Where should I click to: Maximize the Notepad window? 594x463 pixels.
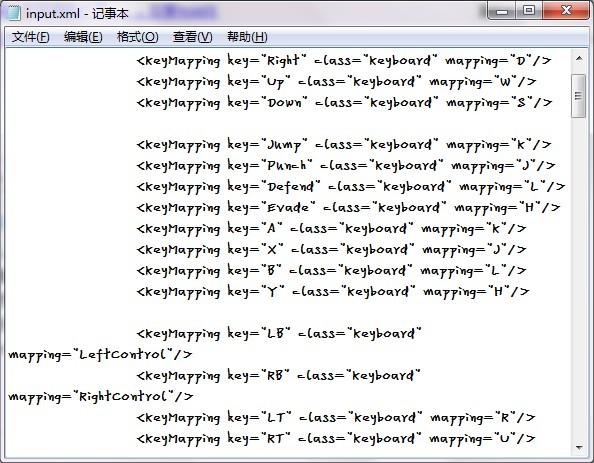click(x=529, y=11)
